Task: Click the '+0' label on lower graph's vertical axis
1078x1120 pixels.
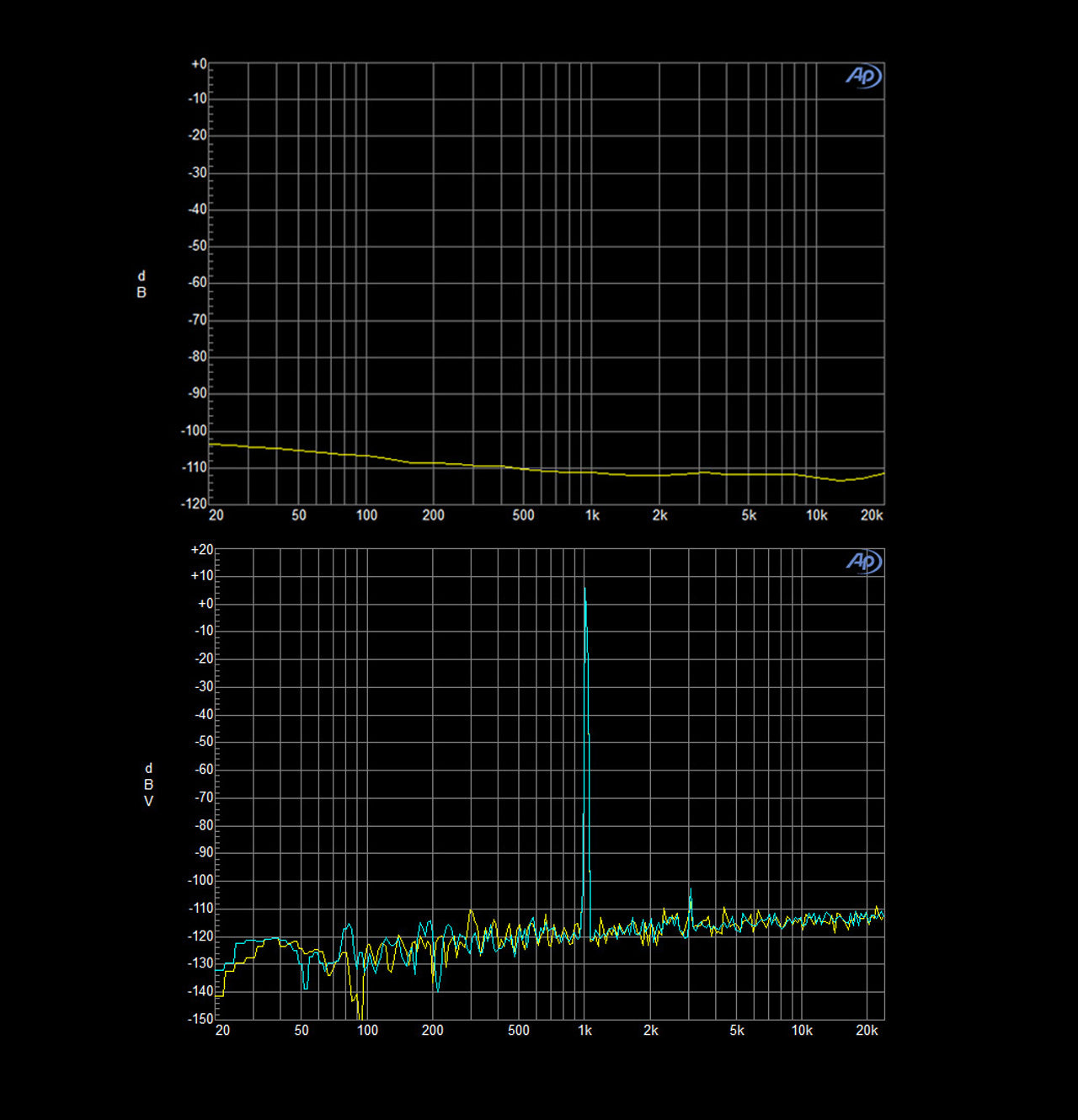Action: [205, 604]
